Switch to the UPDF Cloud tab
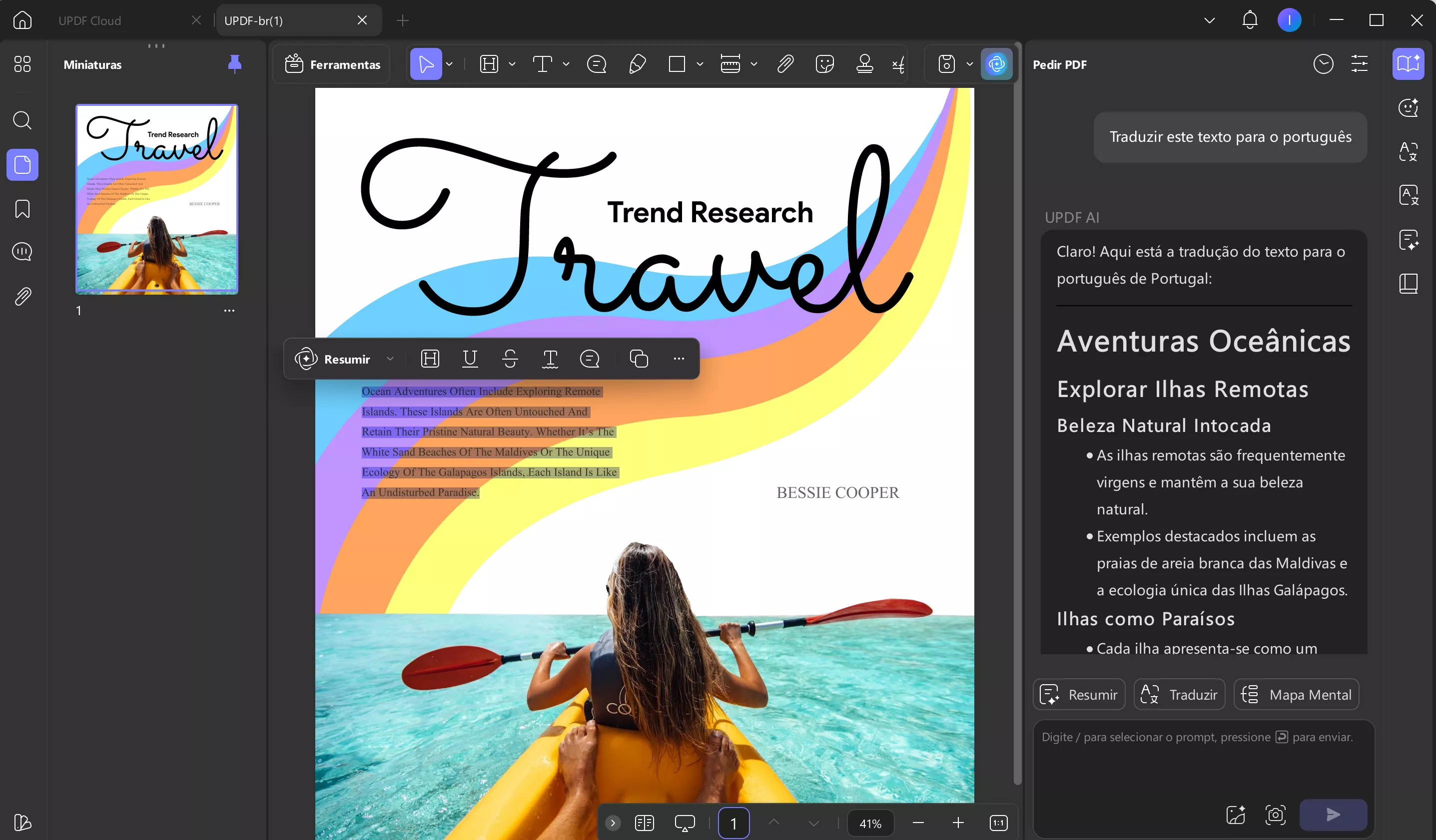 [x=90, y=20]
